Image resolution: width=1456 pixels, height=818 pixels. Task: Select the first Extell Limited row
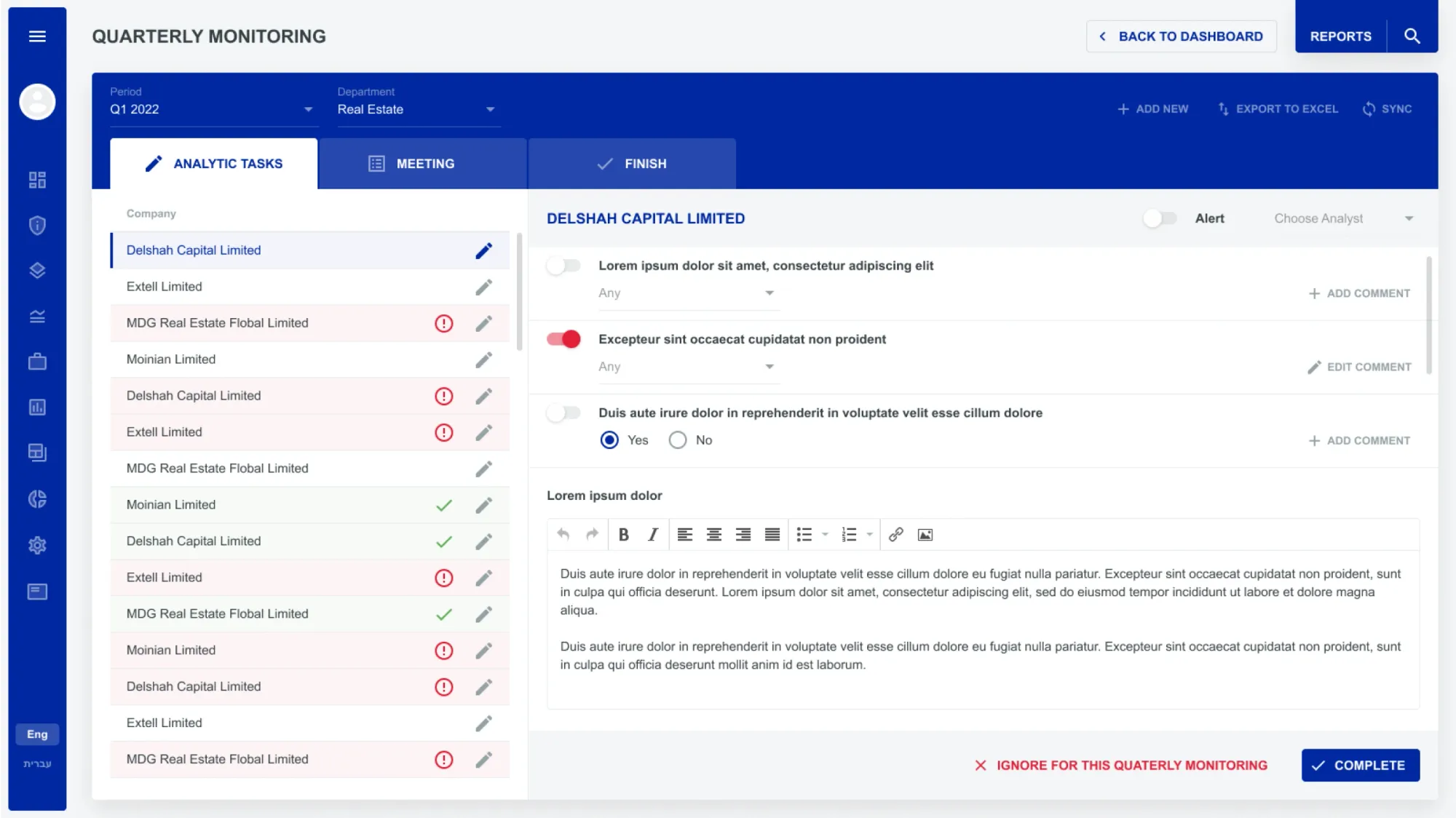(x=309, y=287)
